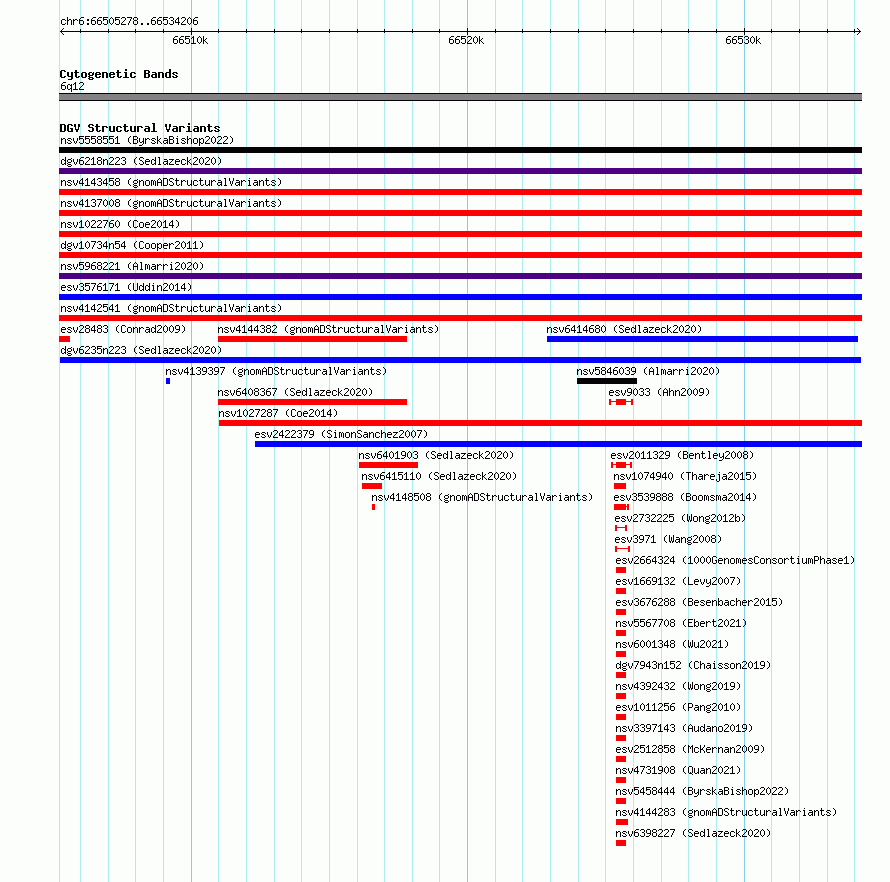Click the nsv4392432 (Wong2019) label

[x=678, y=686]
